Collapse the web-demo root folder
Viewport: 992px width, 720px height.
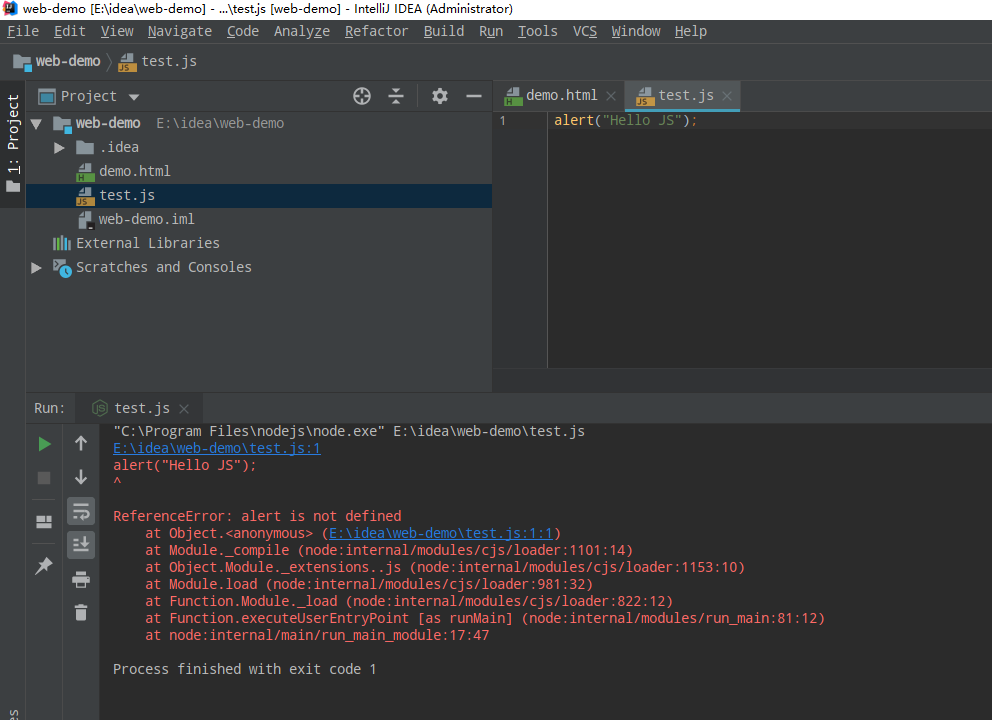tap(36, 123)
